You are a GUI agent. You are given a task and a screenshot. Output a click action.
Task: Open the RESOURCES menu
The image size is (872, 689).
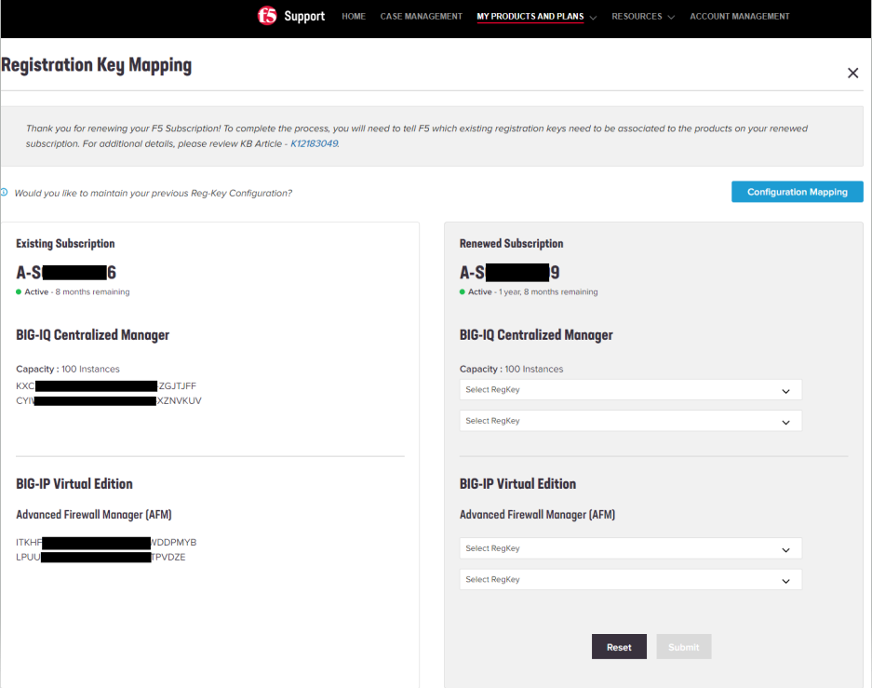pos(637,17)
